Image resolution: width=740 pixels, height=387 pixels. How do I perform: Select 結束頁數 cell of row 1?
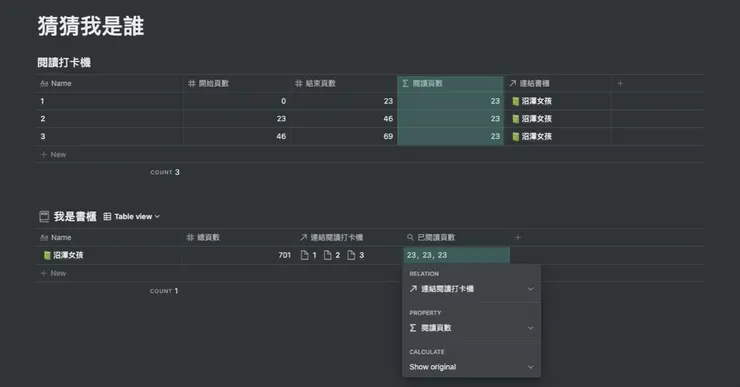tap(344, 101)
